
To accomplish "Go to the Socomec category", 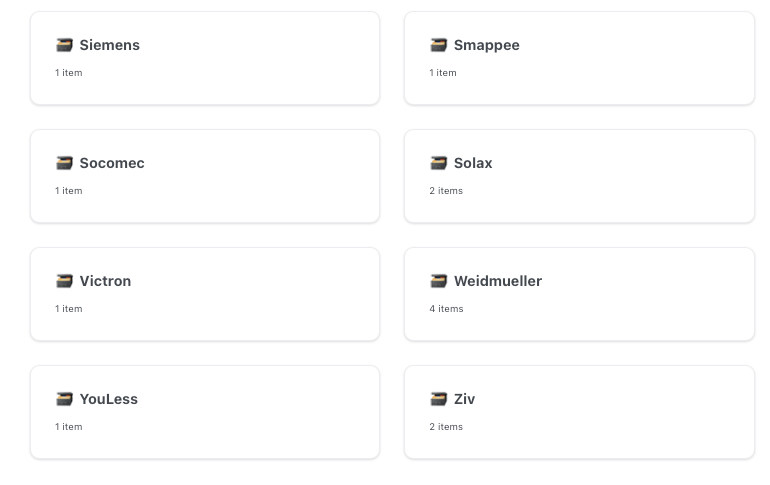I will click(112, 163).
